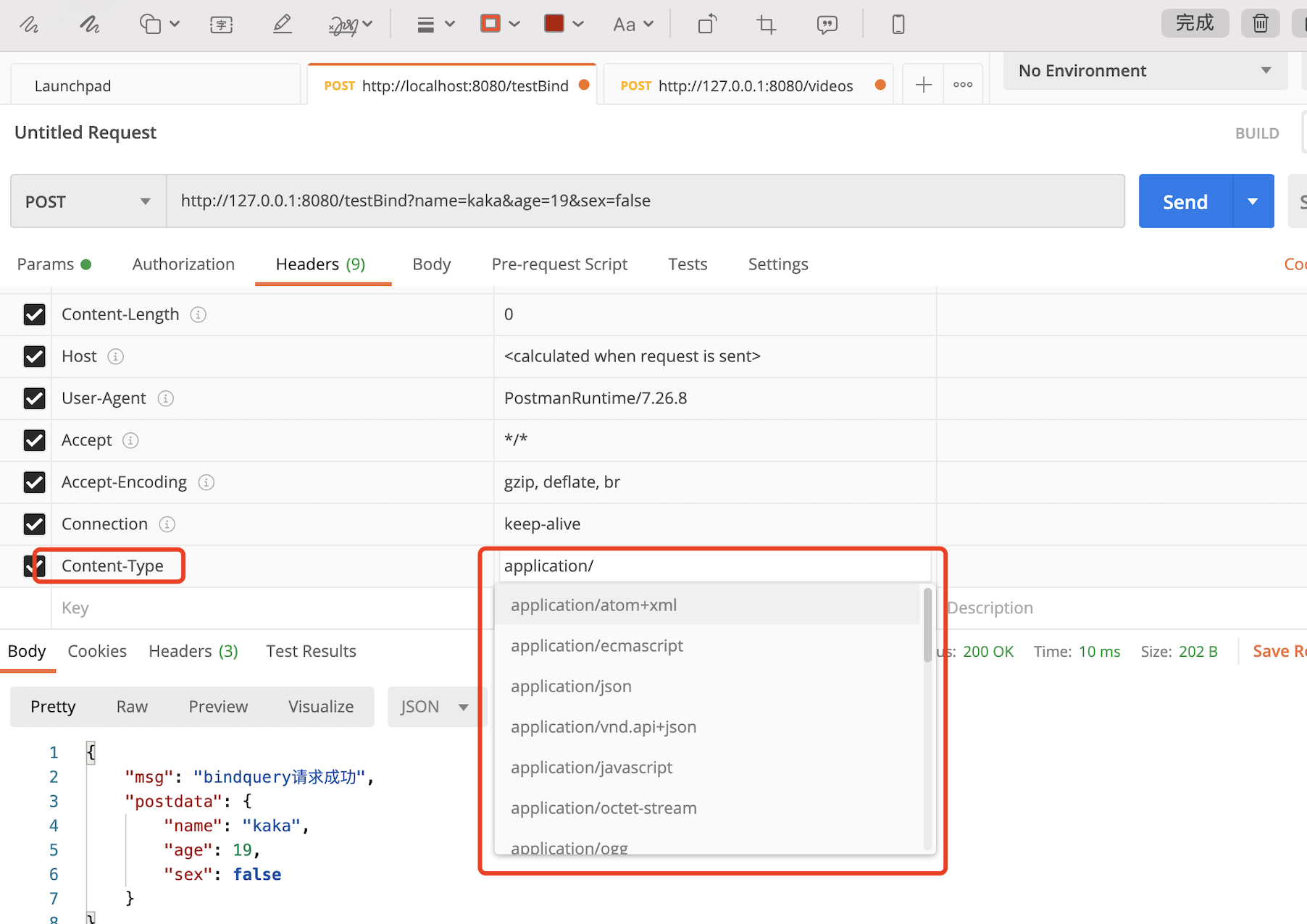This screenshot has height=924, width=1307.
Task: Open the No Environment dropdown
Action: [x=1143, y=70]
